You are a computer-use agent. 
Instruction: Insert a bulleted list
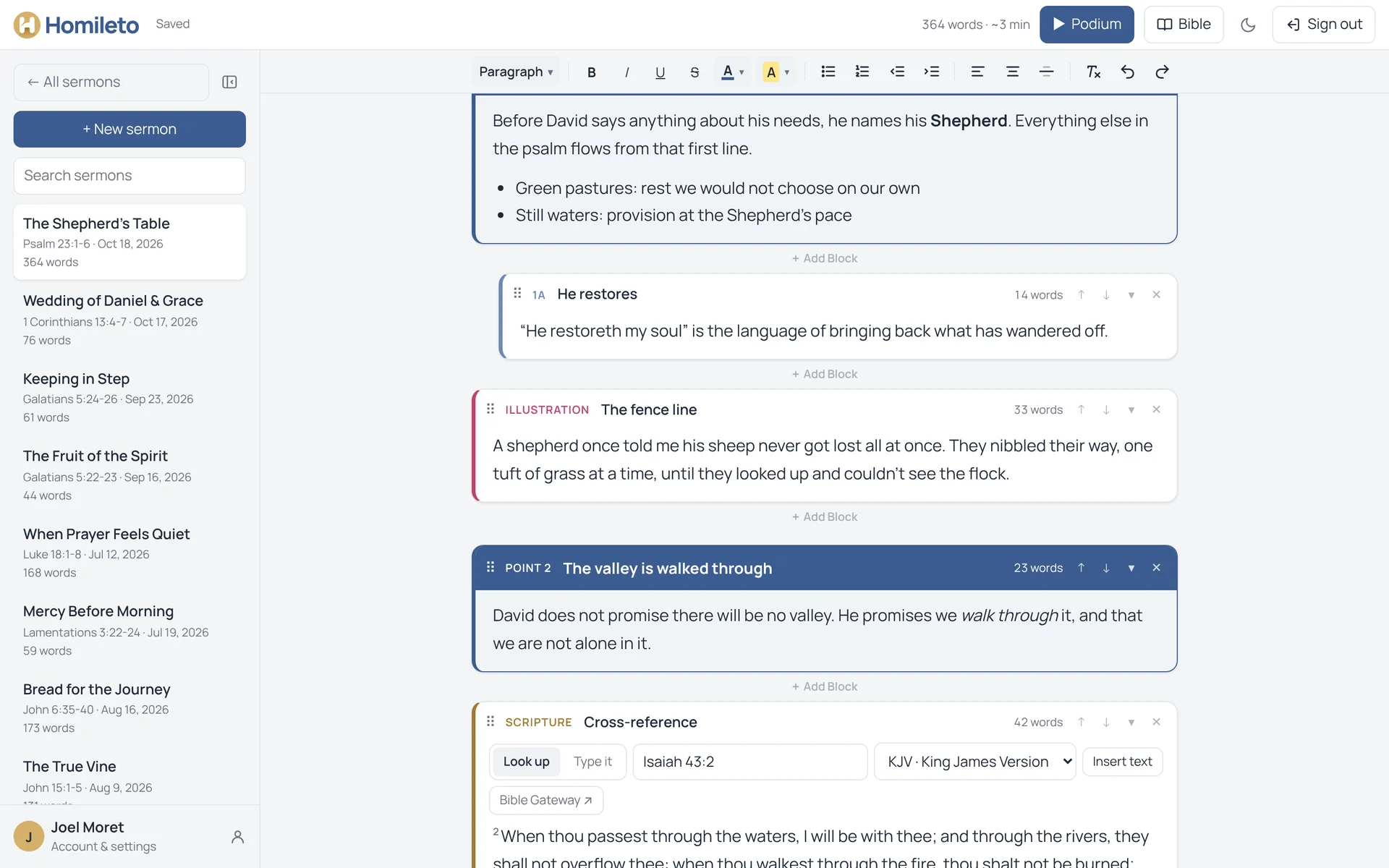click(828, 72)
